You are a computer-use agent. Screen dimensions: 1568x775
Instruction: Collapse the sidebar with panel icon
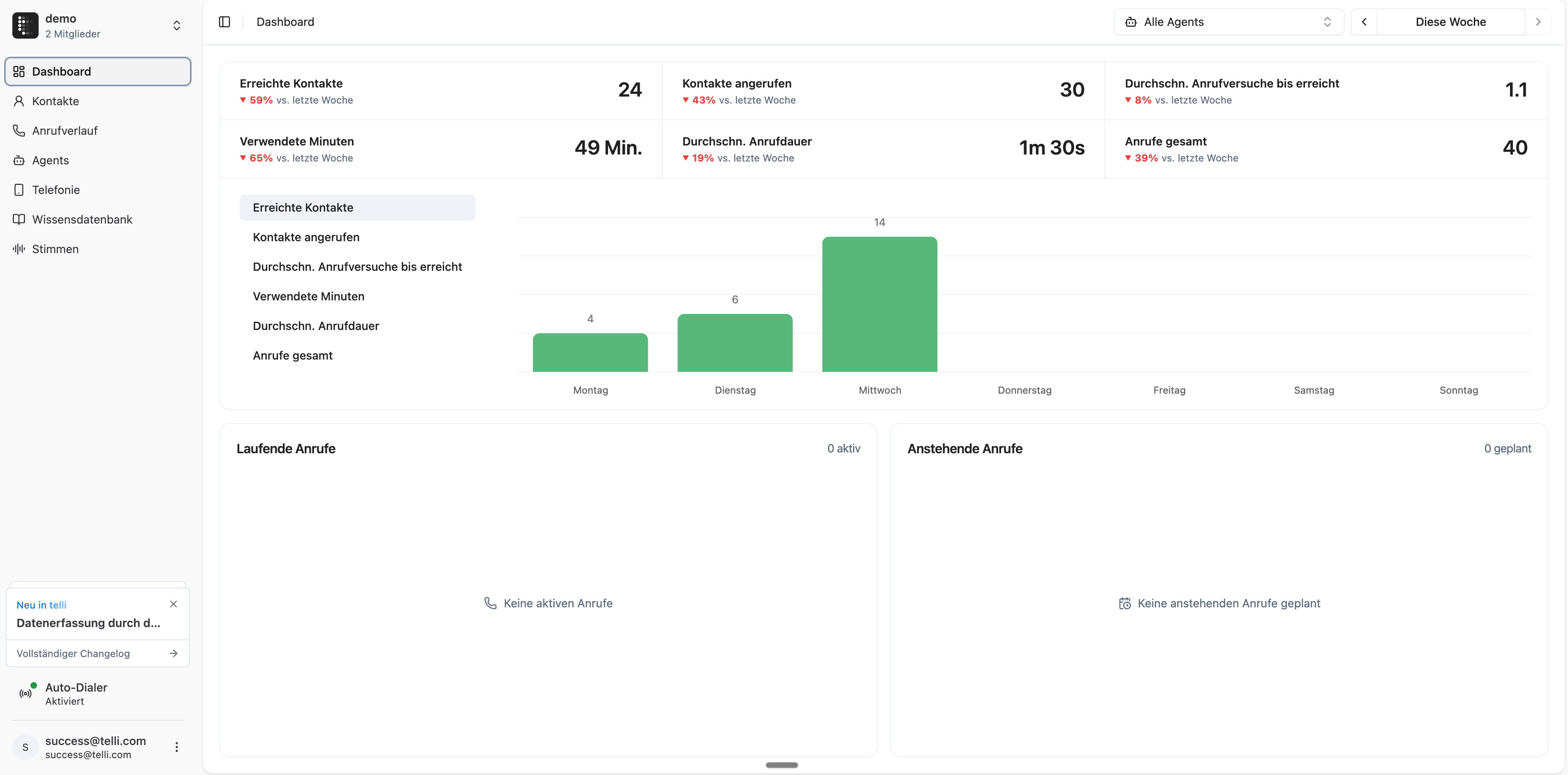click(224, 22)
